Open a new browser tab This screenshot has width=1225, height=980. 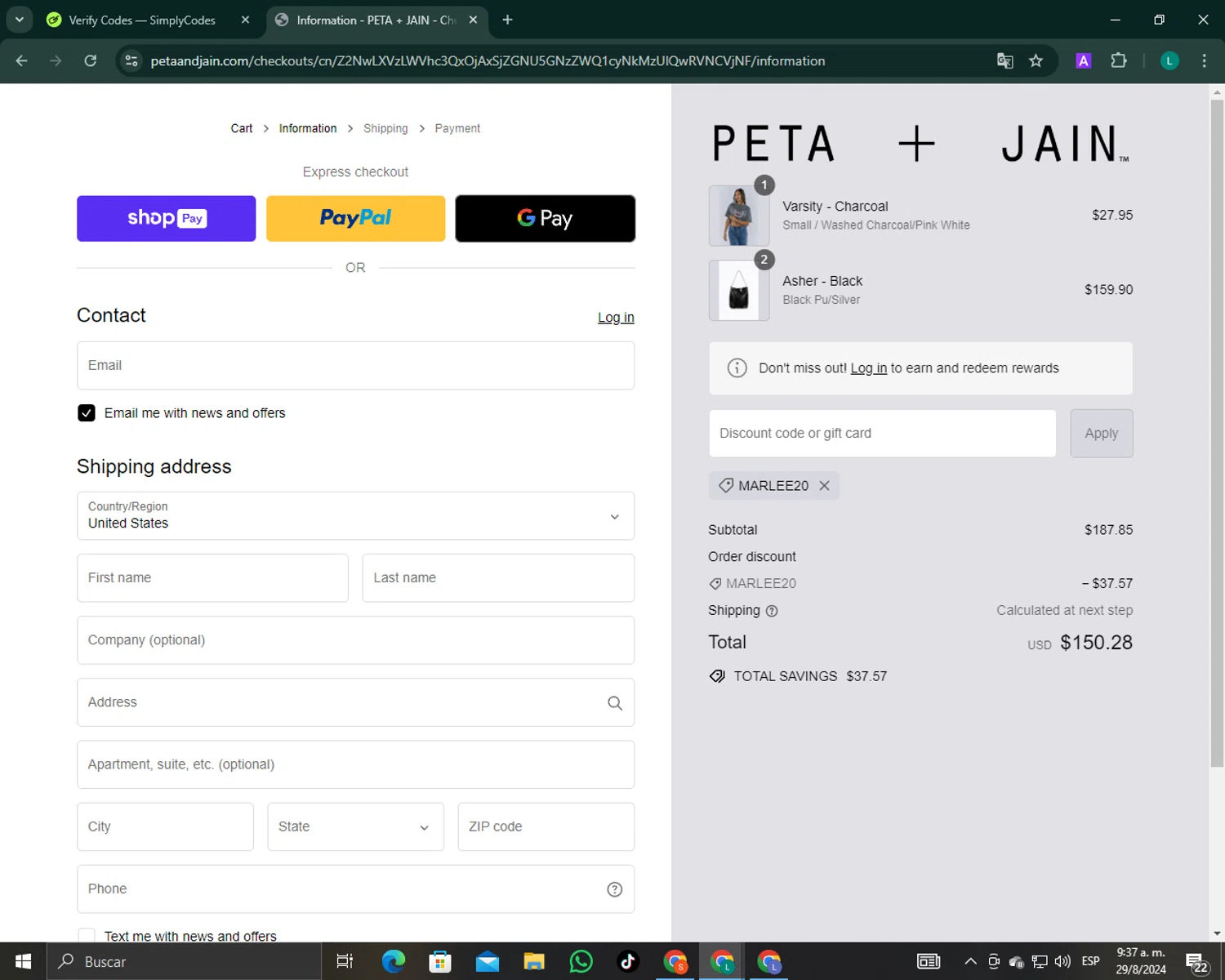[507, 20]
